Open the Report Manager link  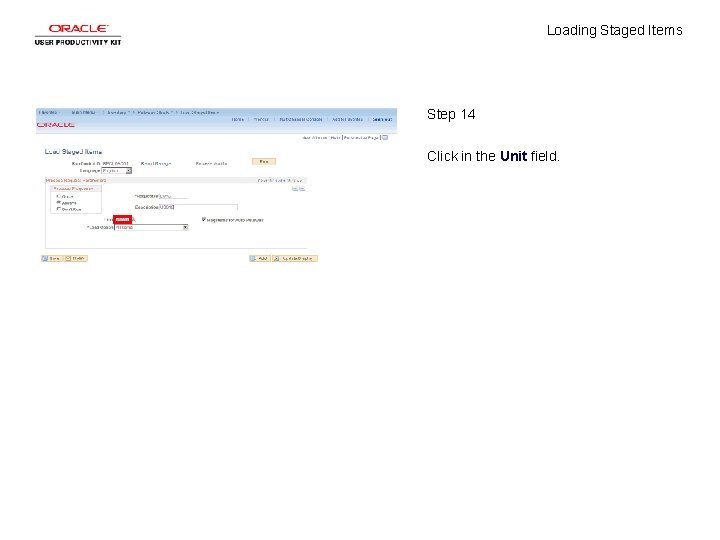156,163
